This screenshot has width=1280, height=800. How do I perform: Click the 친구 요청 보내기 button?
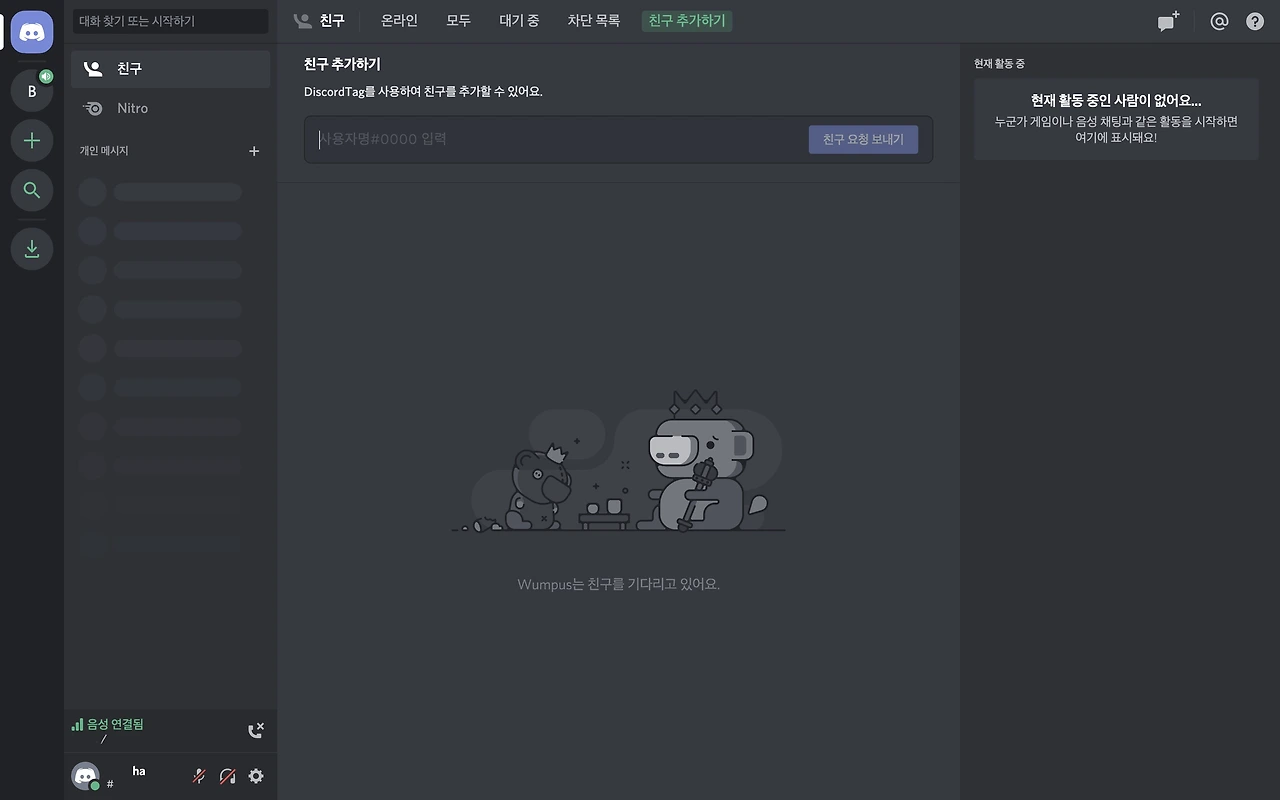coord(863,140)
